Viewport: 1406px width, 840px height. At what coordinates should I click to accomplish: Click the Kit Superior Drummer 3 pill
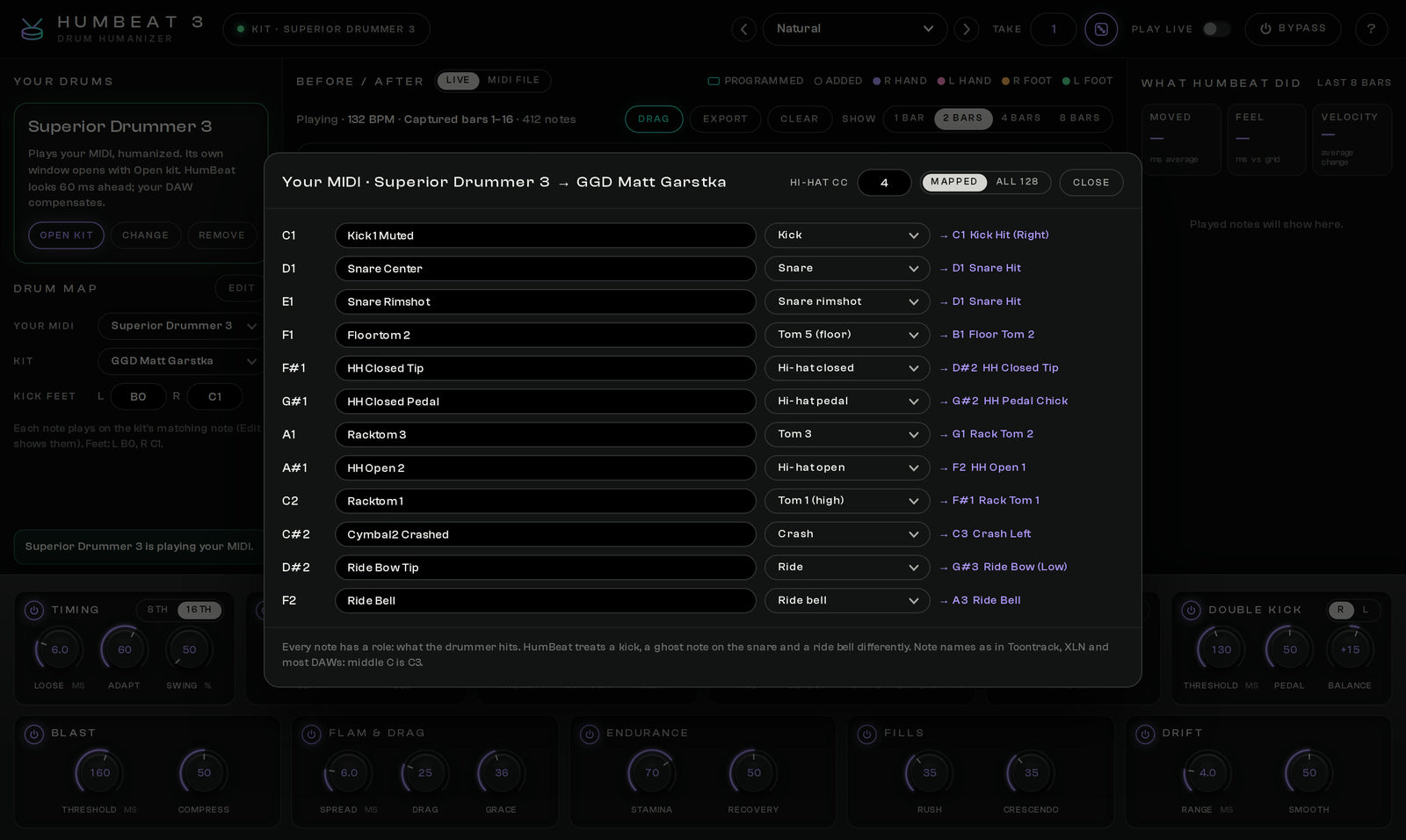(x=326, y=29)
